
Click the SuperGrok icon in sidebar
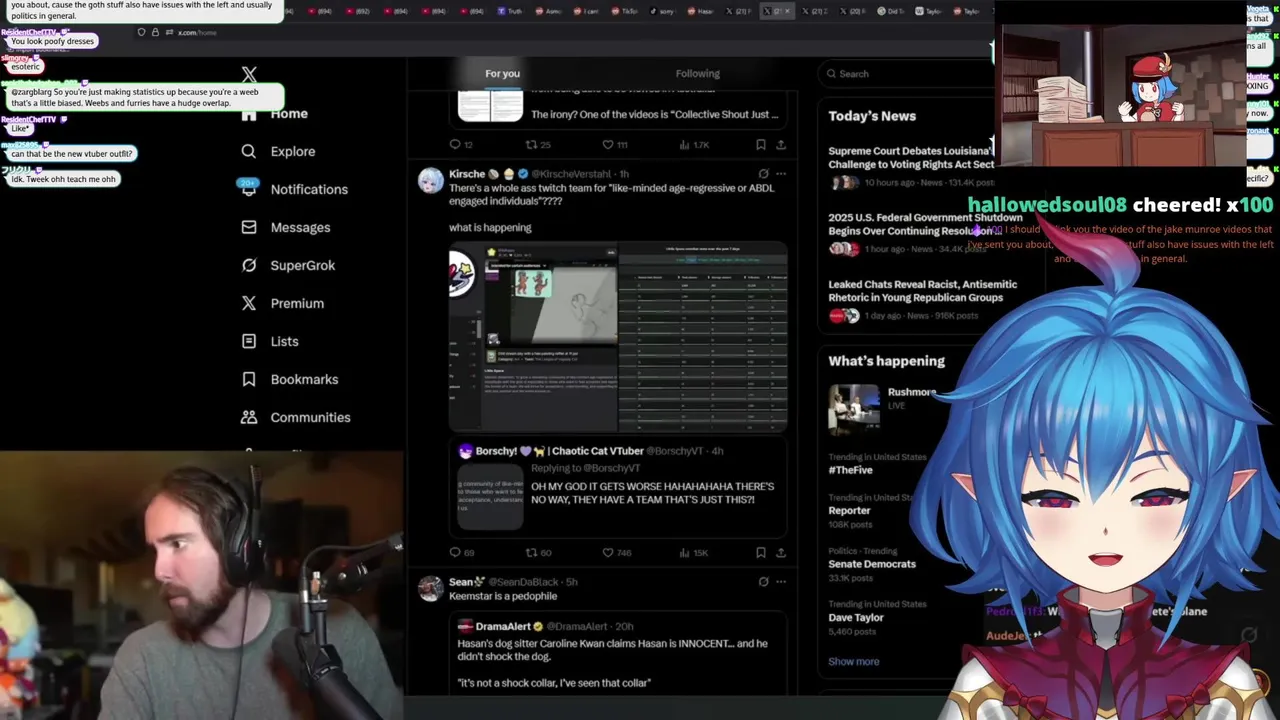click(249, 265)
